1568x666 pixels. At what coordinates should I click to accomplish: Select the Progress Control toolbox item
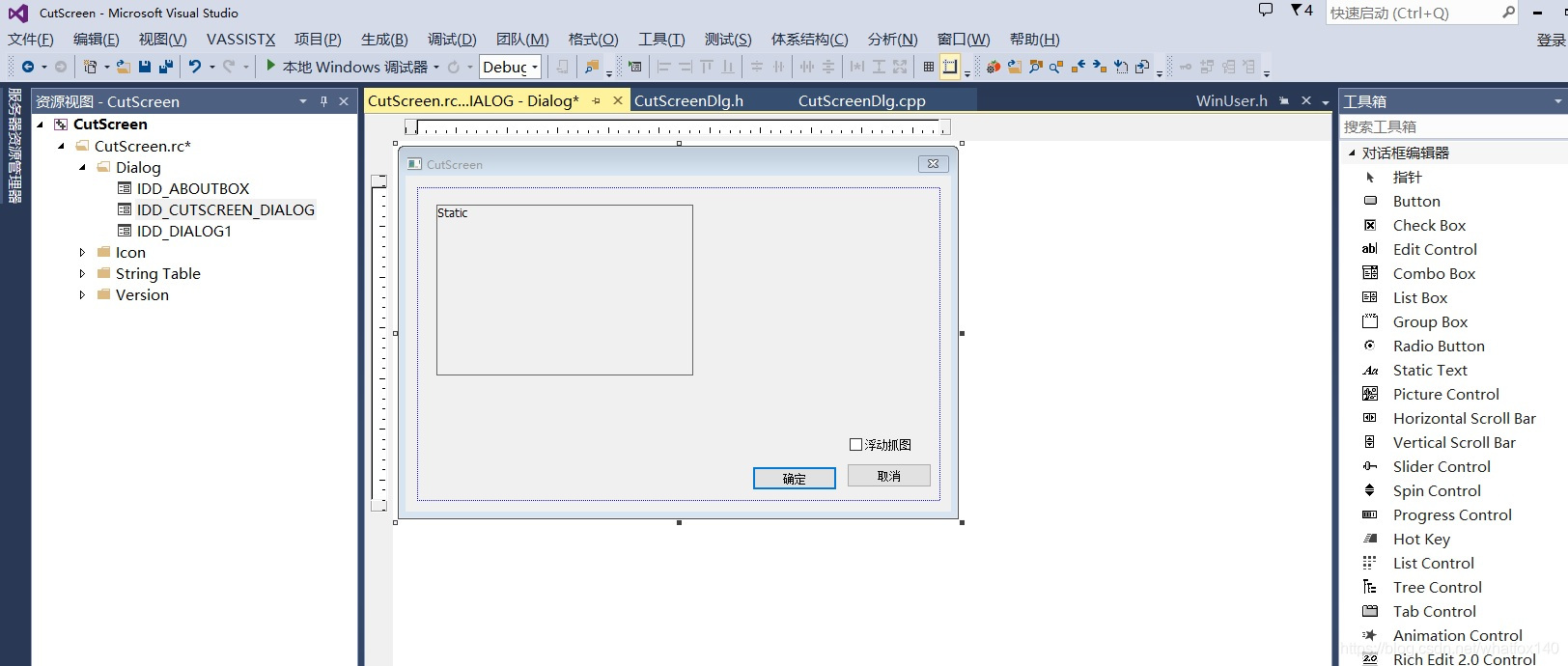point(1452,514)
